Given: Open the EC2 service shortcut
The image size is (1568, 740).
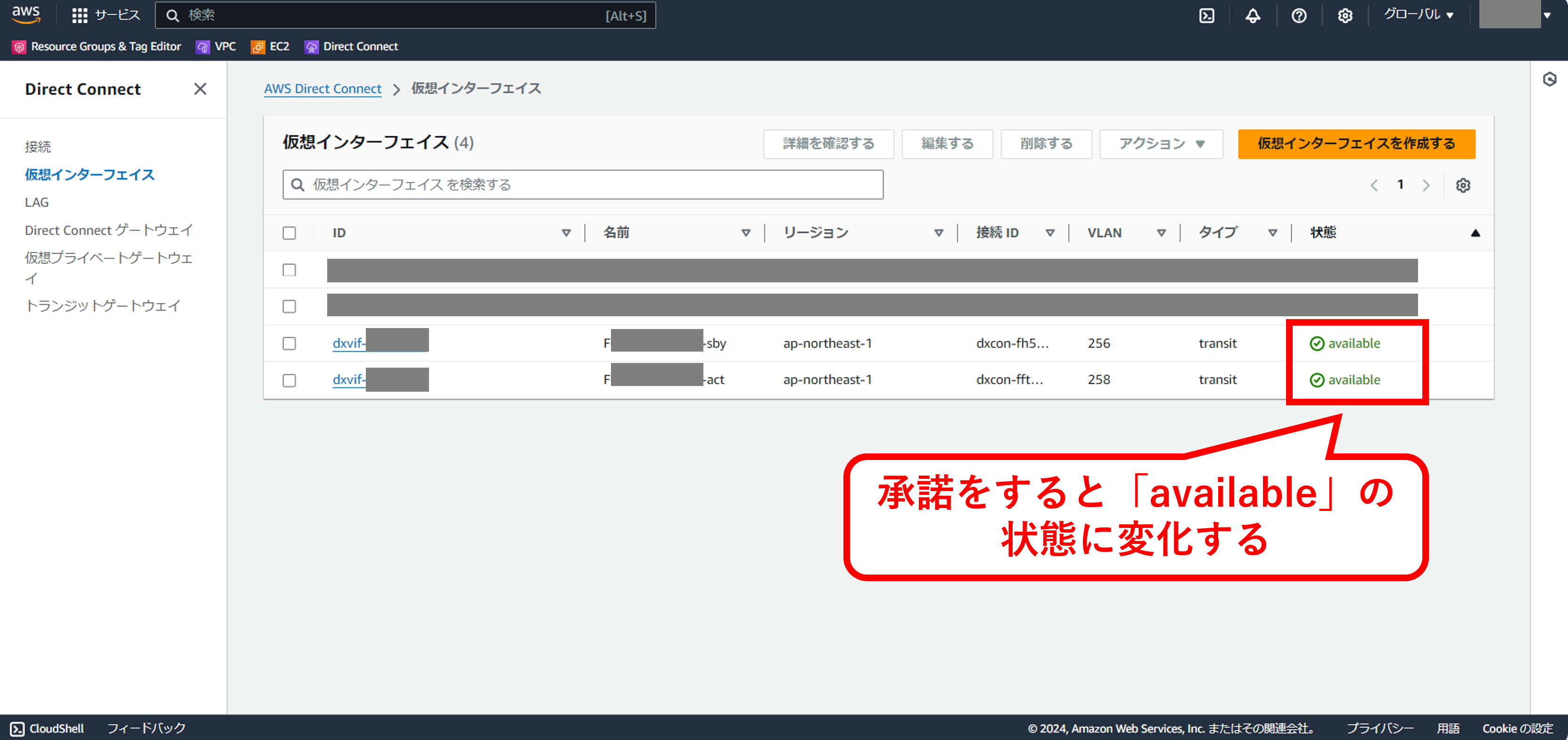Looking at the screenshot, I should [270, 46].
